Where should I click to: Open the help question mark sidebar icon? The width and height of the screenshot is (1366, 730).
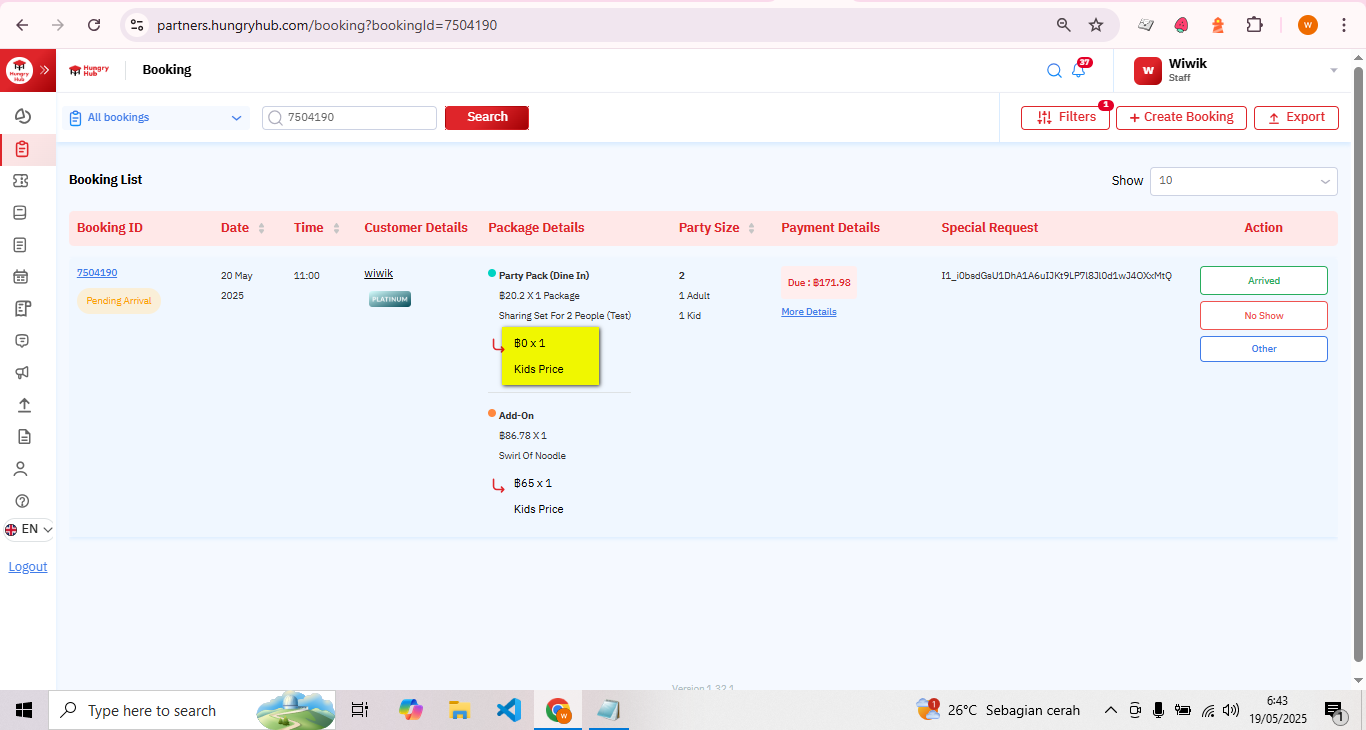(22, 501)
